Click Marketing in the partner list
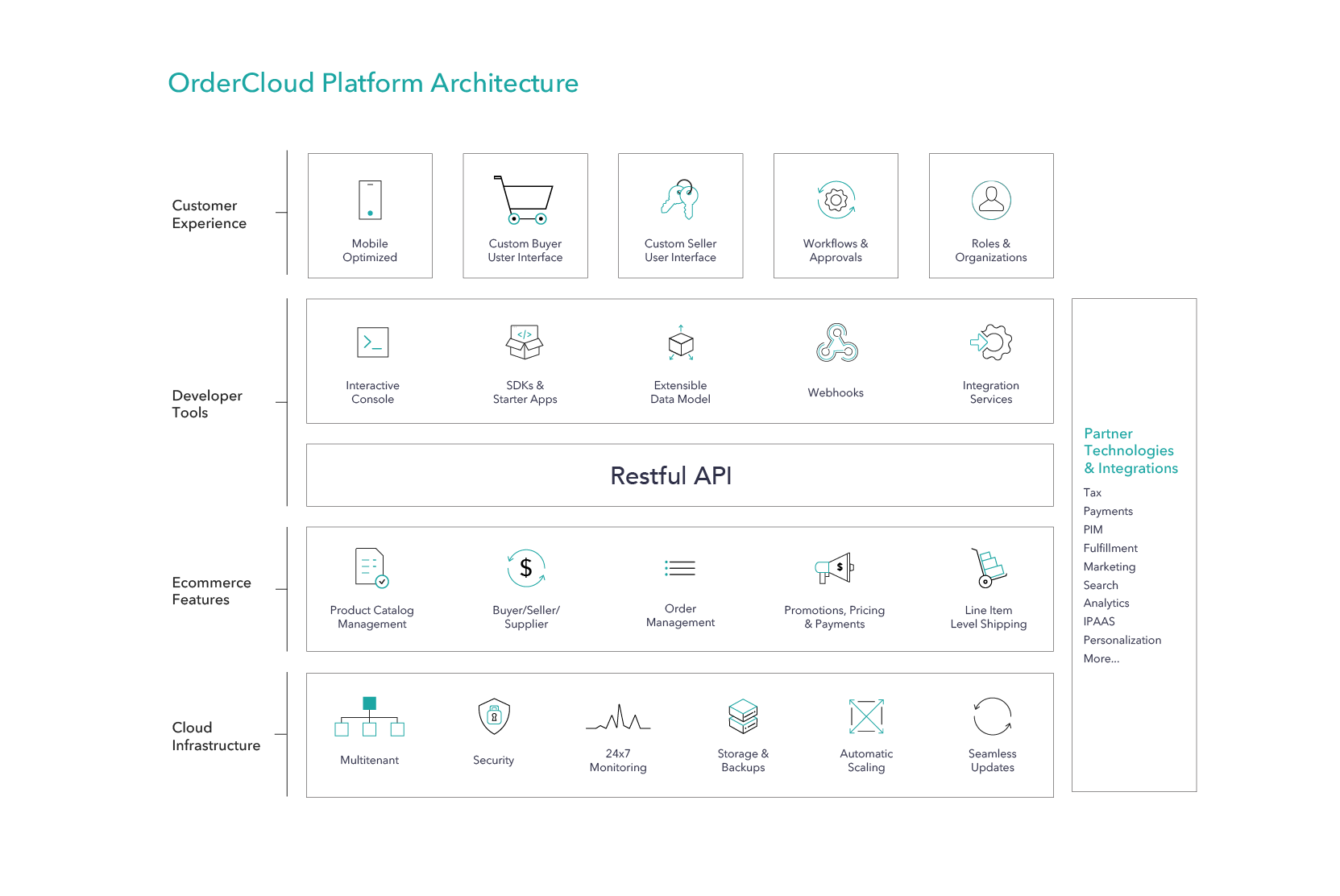Image resolution: width=1340 pixels, height=896 pixels. coord(1110,566)
